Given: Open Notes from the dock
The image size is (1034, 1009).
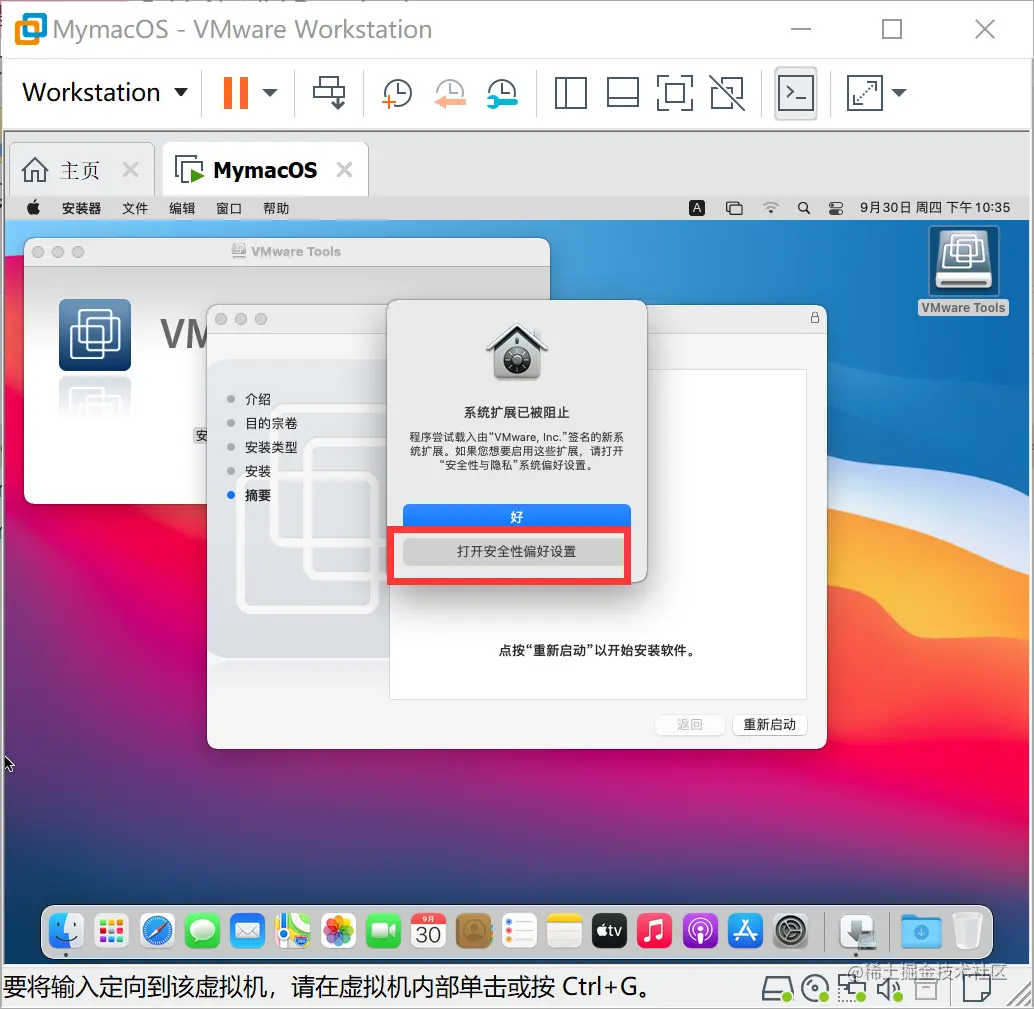Looking at the screenshot, I should [564, 931].
